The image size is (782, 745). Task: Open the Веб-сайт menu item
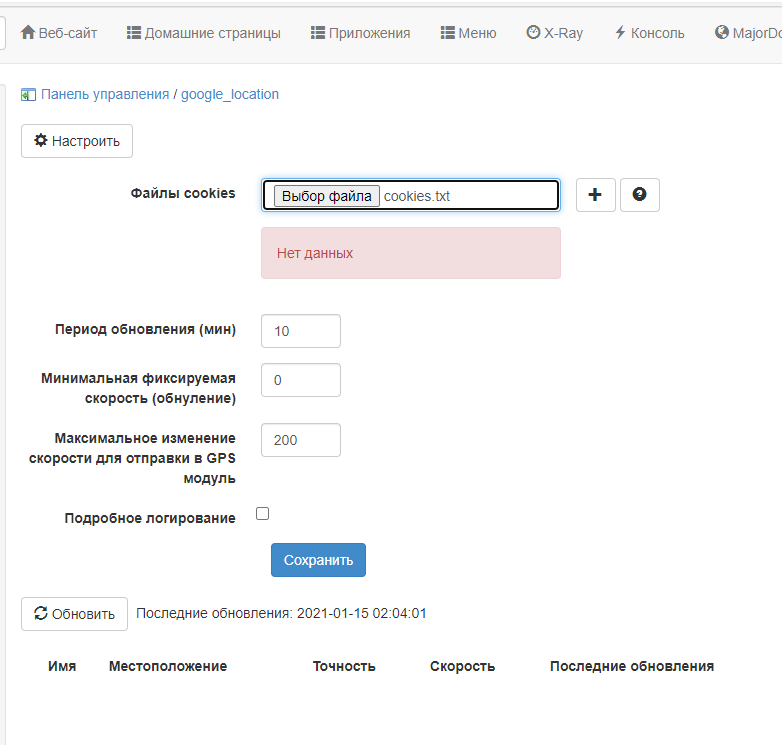pyautogui.click(x=59, y=33)
